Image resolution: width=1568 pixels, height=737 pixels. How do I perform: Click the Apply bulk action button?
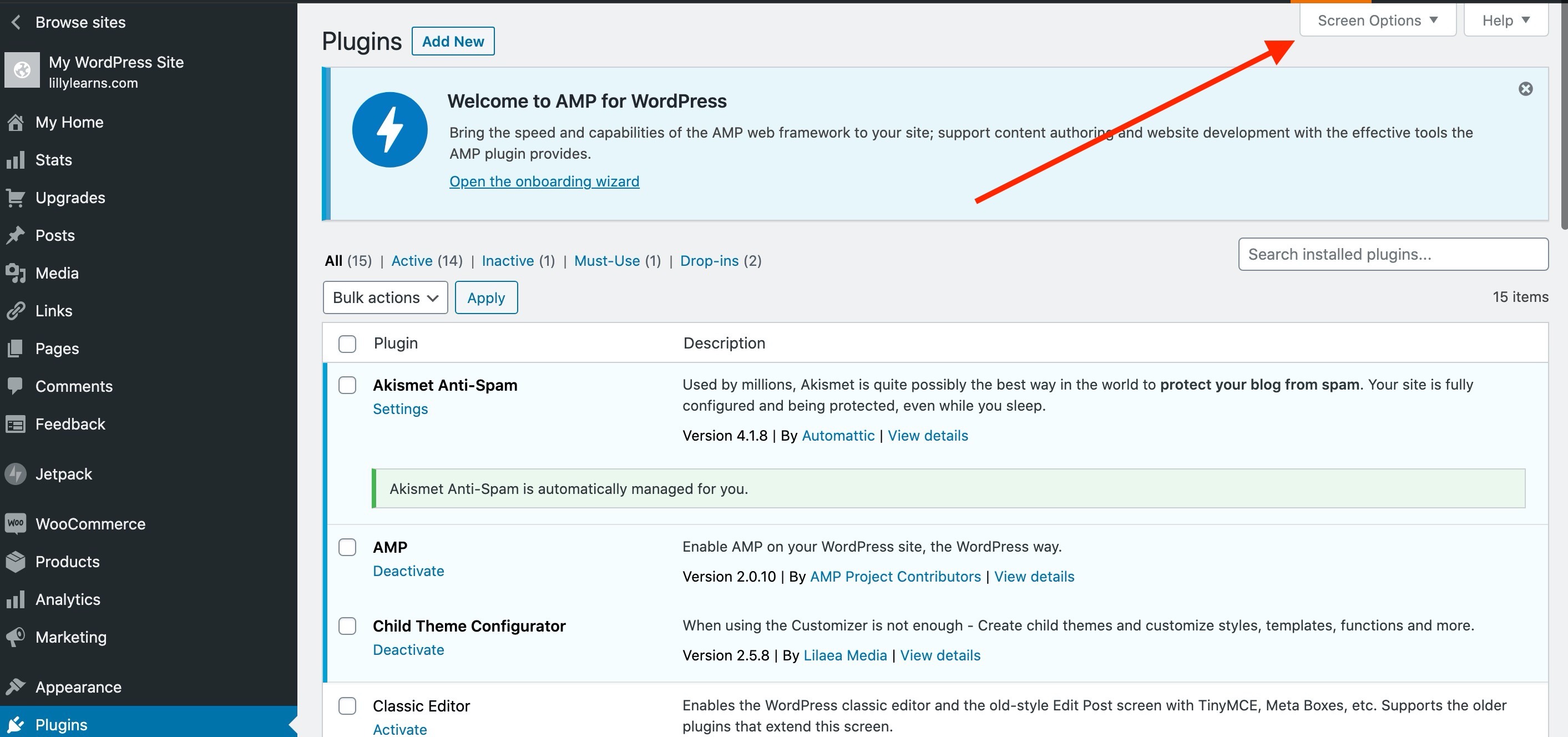487,297
